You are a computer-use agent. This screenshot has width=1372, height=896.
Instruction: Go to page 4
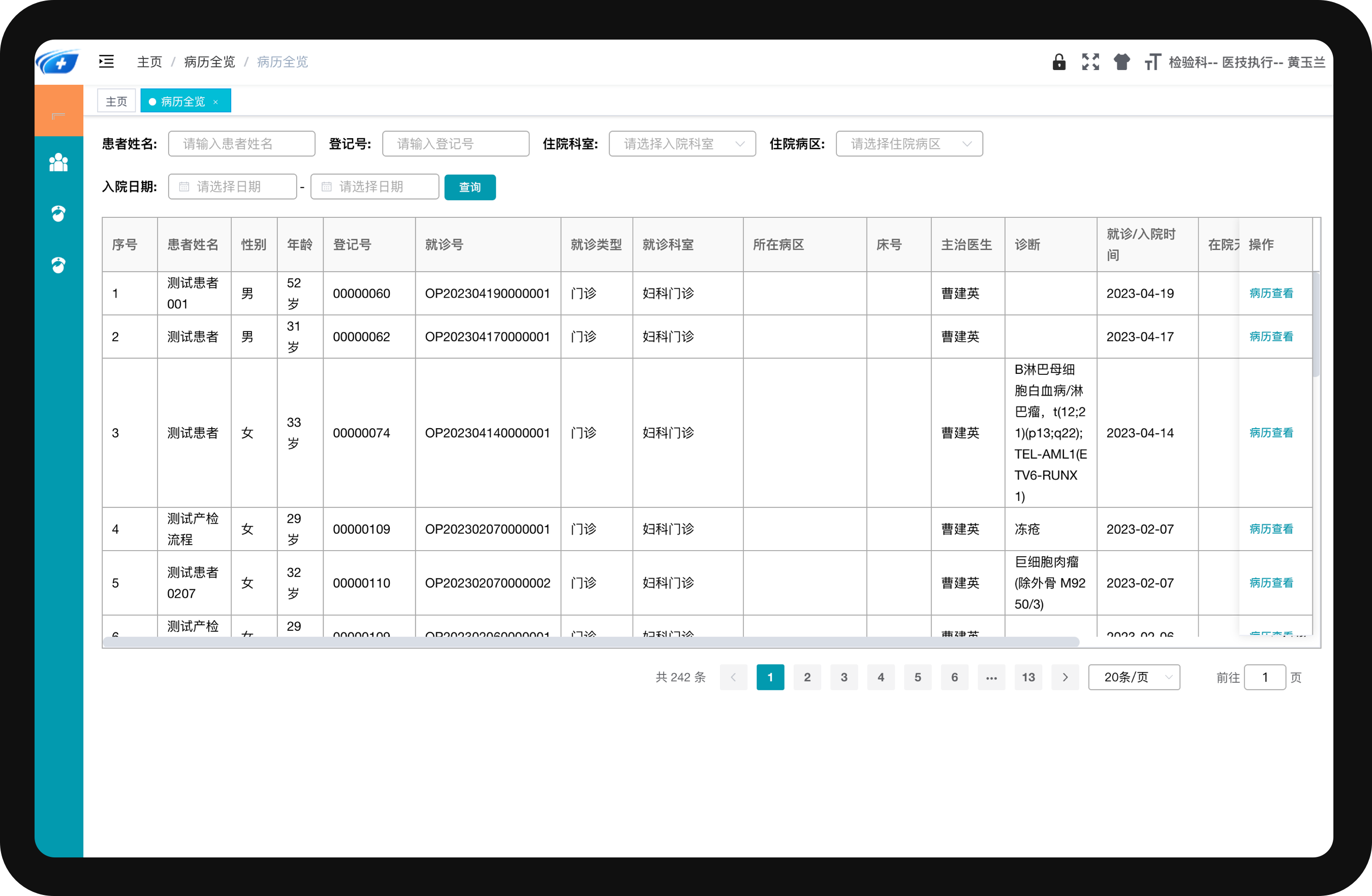click(x=881, y=677)
